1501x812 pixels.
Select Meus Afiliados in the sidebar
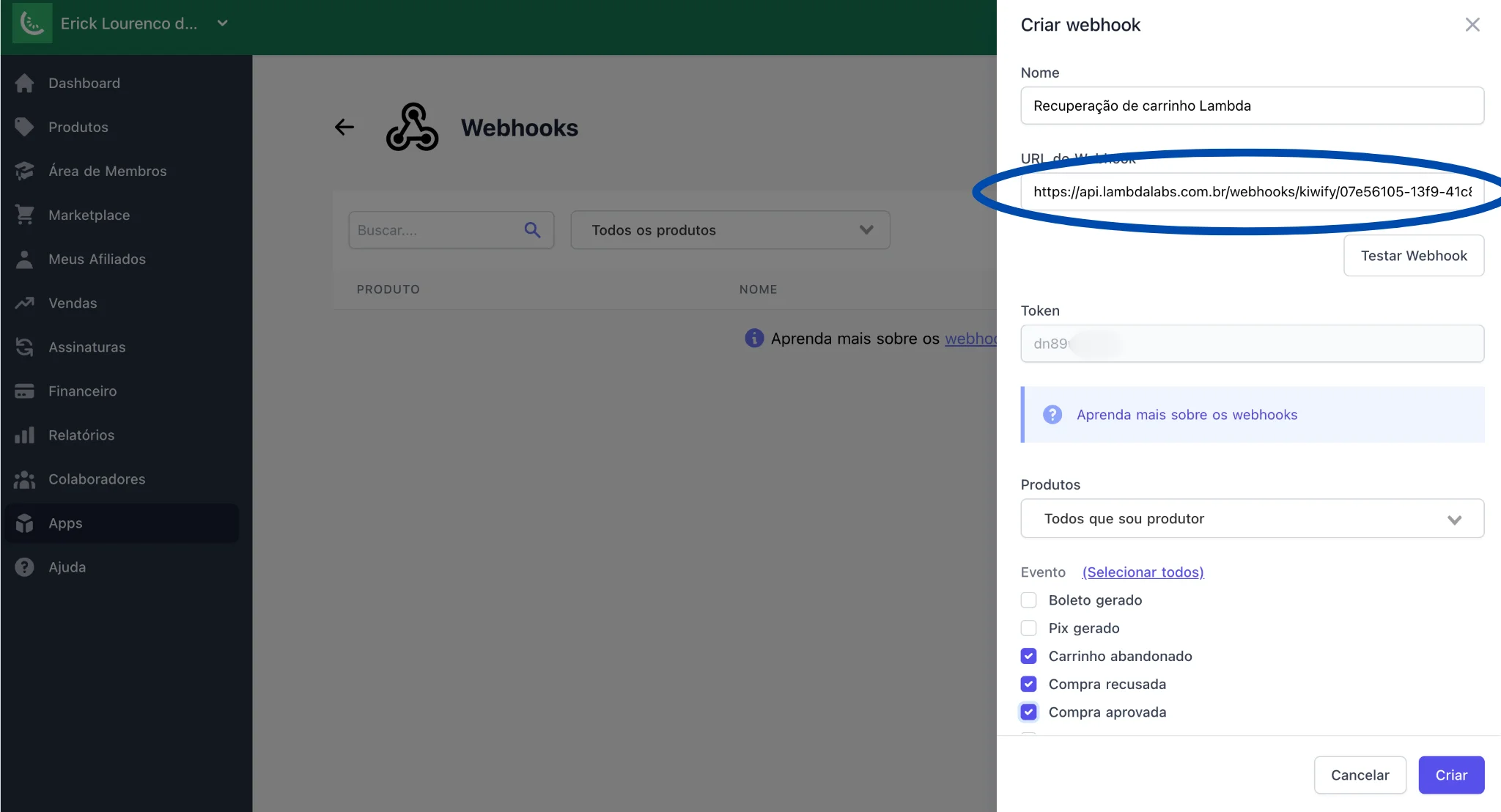click(x=96, y=259)
